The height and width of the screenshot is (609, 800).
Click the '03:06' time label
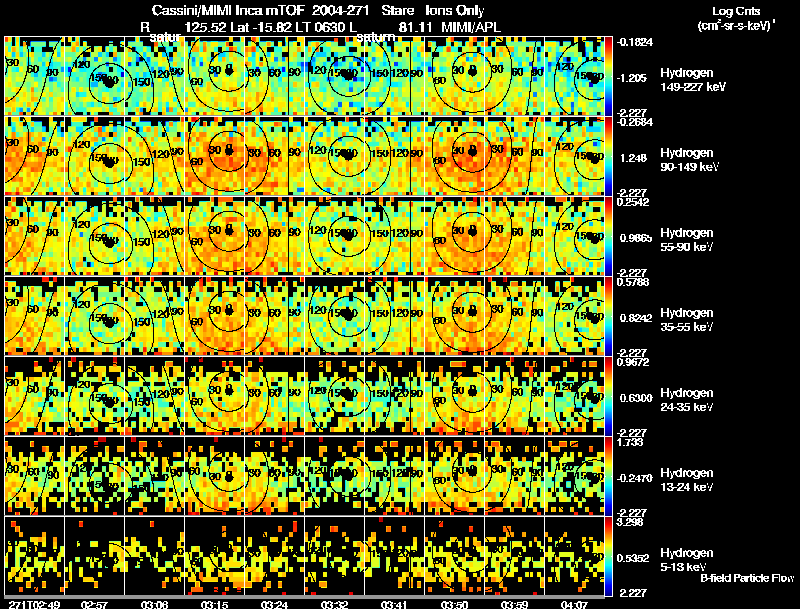[x=154, y=604]
